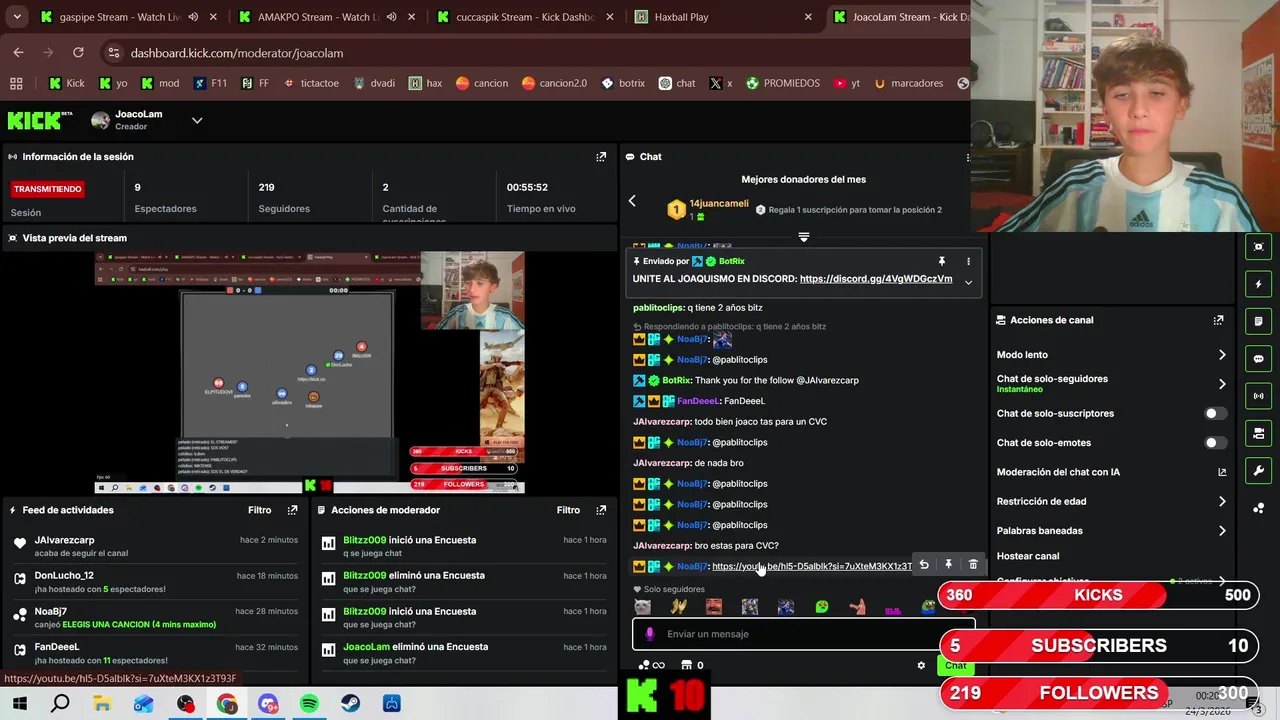Open Spotify from the taskbar
Screen dimensions: 1280x720
pyautogui.click(x=309, y=704)
